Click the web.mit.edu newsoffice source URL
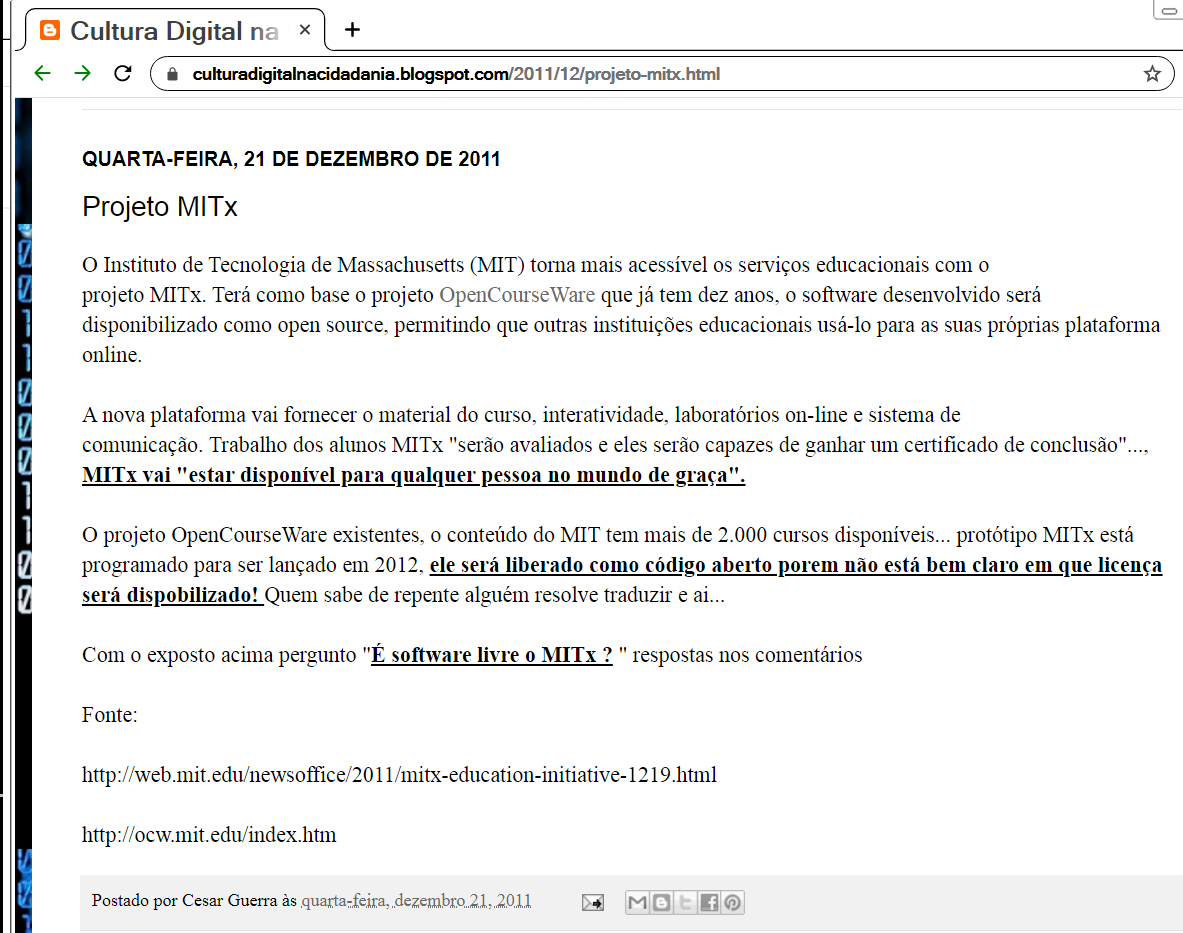This screenshot has width=1183, height=933. coord(400,775)
